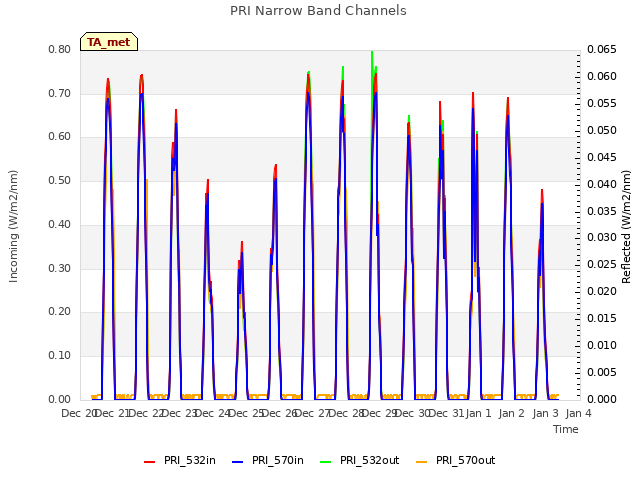The height and width of the screenshot is (480, 640).
Task: Click the Jan 2 x-axis tick label
Action: point(512,413)
